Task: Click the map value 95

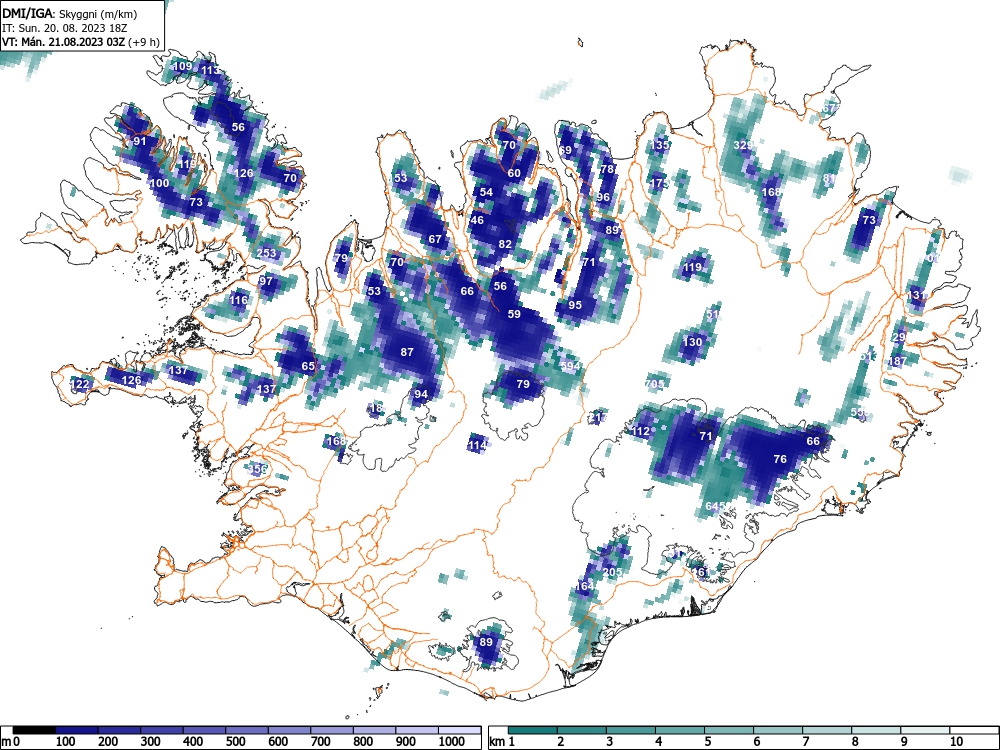Action: point(575,305)
